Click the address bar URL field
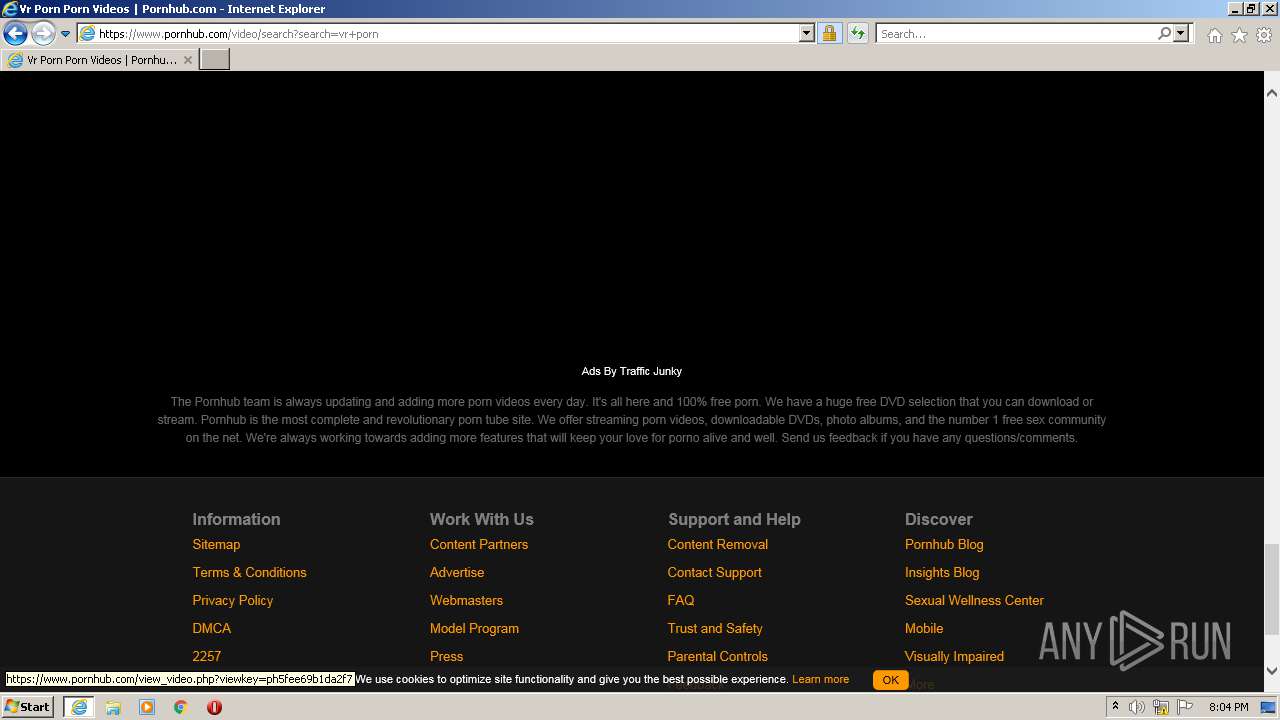 pos(438,33)
